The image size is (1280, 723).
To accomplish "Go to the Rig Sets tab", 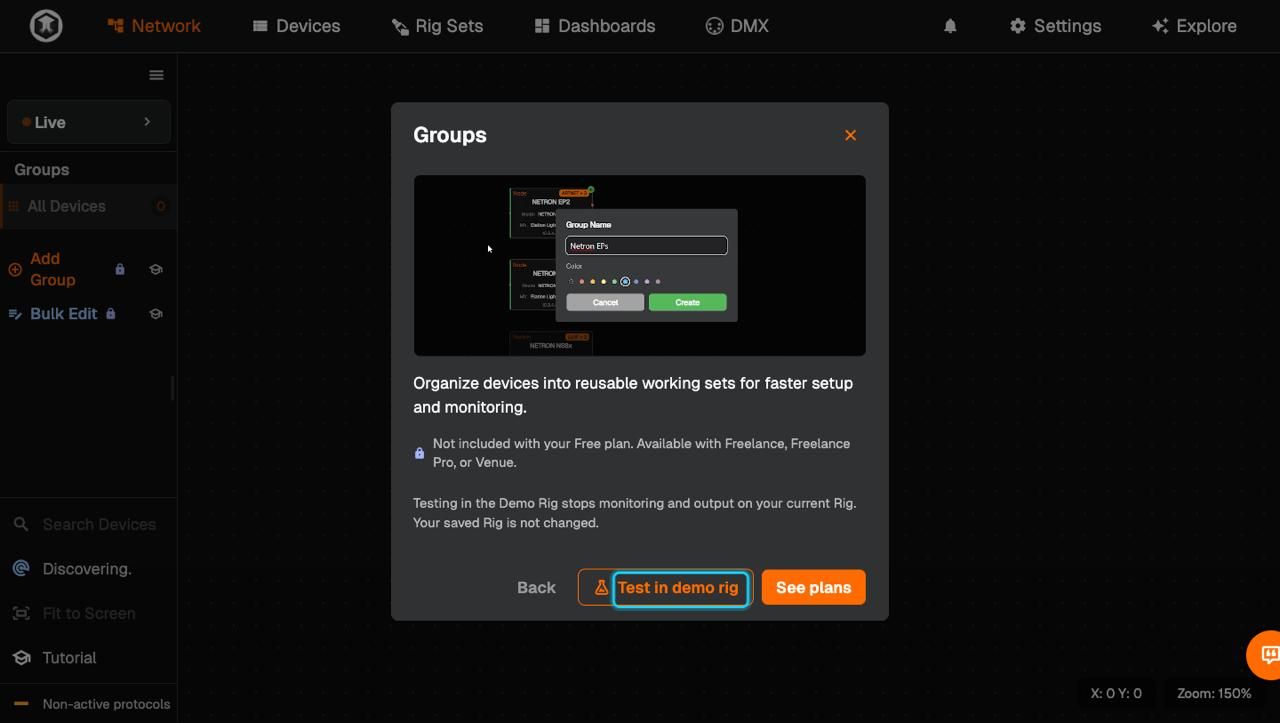I will (437, 26).
